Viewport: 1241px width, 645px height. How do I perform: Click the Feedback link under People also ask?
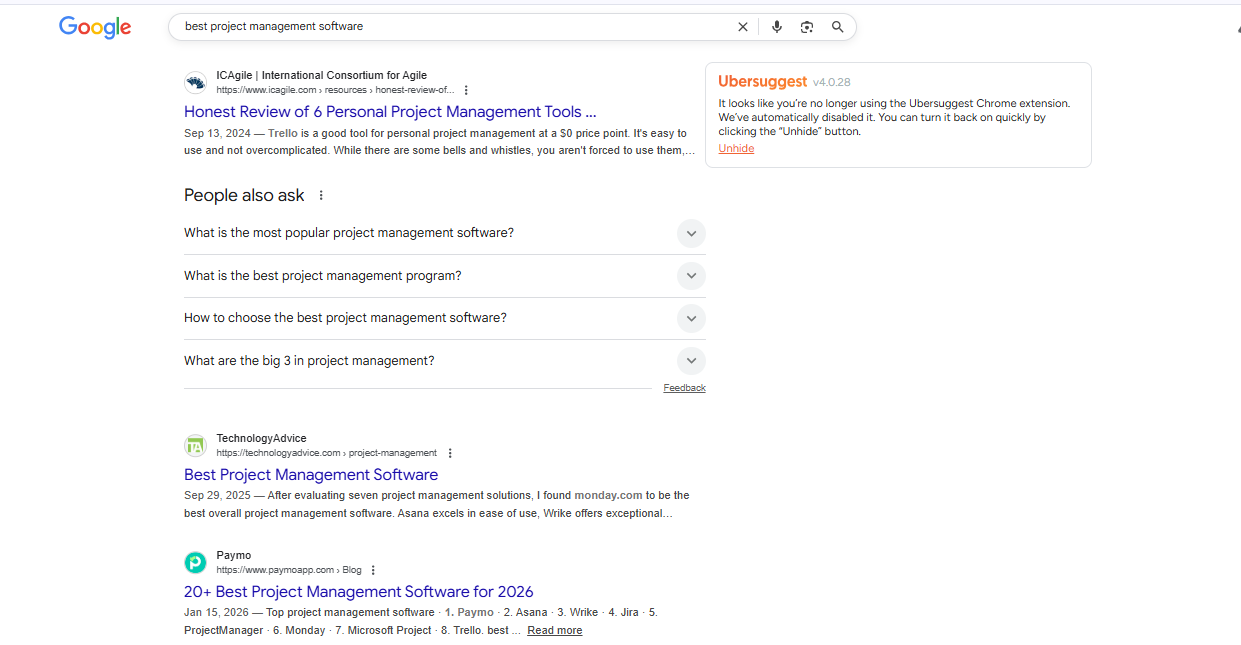coord(684,387)
